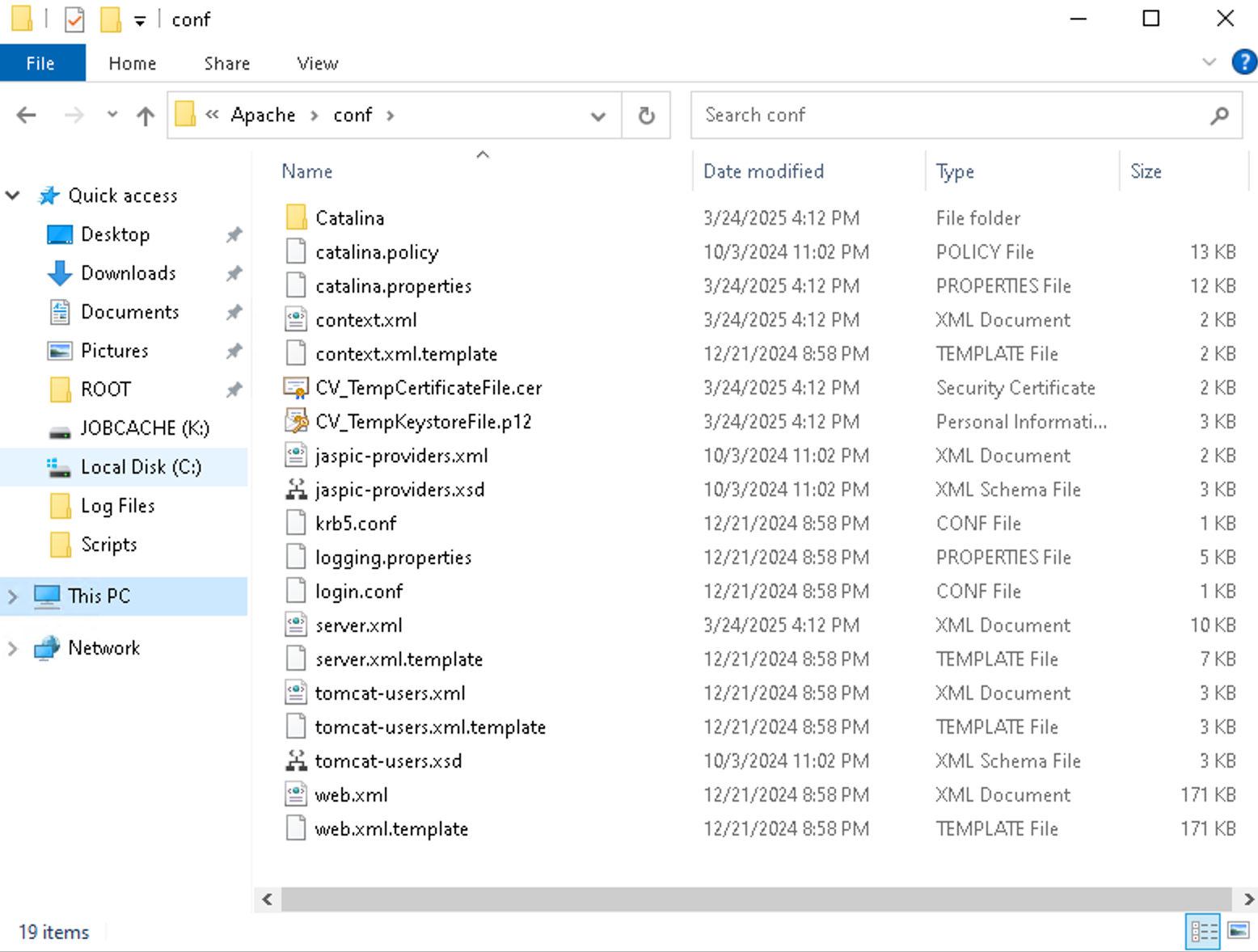Select Desktop in Quick access
Screen dimensions: 1258x952
[115, 234]
